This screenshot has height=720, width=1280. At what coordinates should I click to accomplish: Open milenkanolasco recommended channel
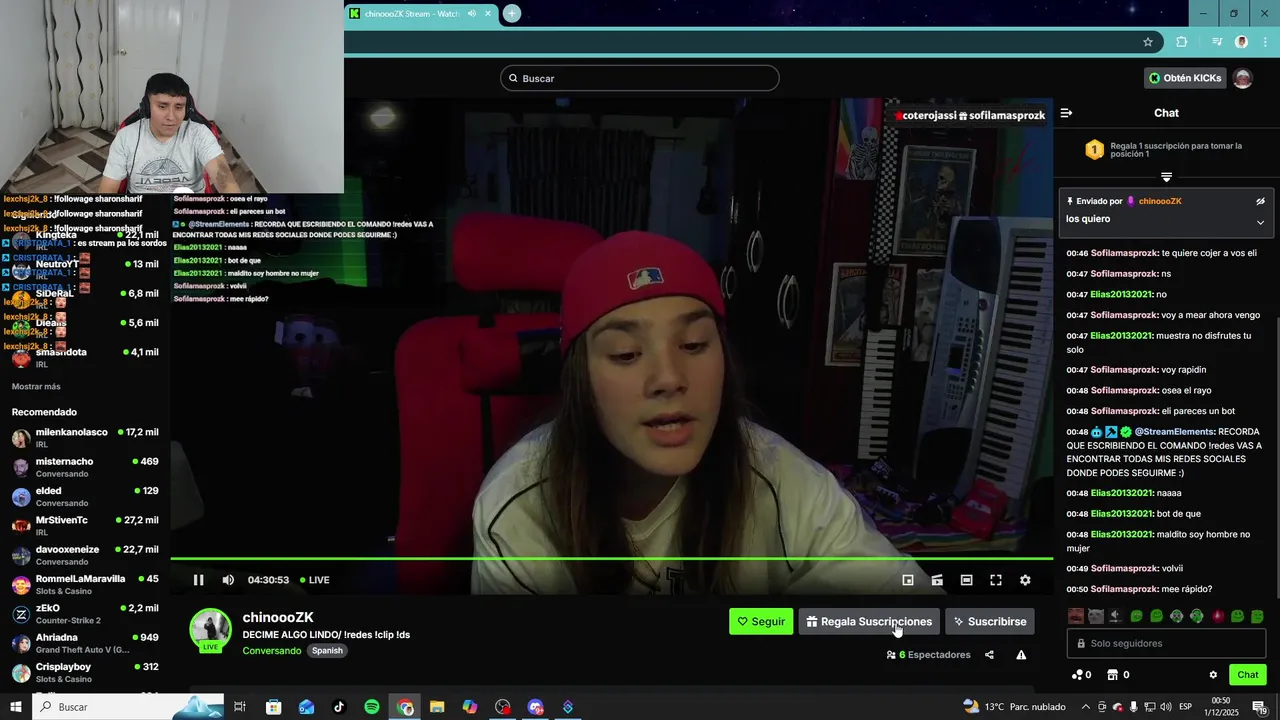pyautogui.click(x=85, y=437)
